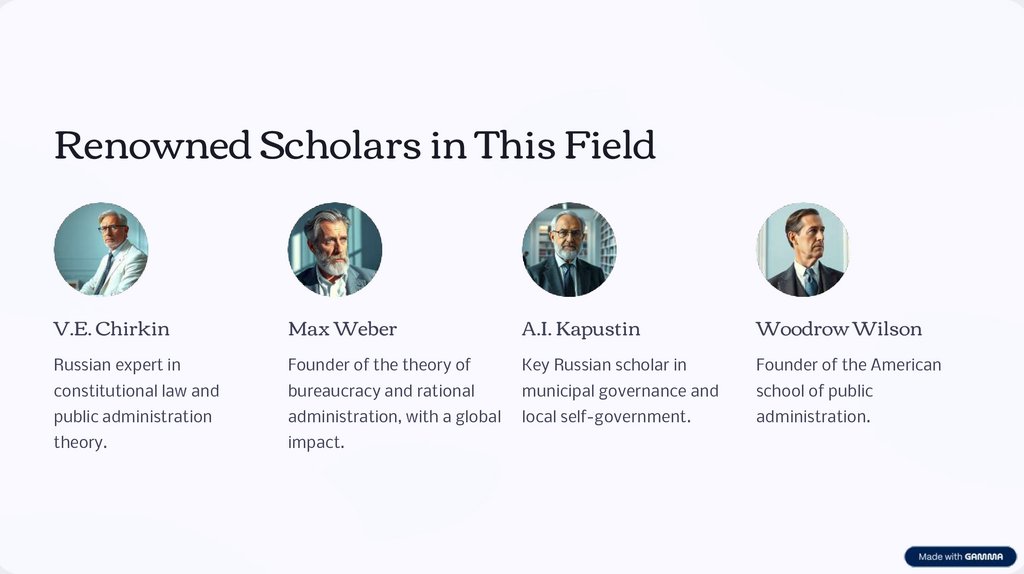Screen dimensions: 1024x574
Task: Click V.E. Chirkin's circular portrait
Action: tap(101, 250)
